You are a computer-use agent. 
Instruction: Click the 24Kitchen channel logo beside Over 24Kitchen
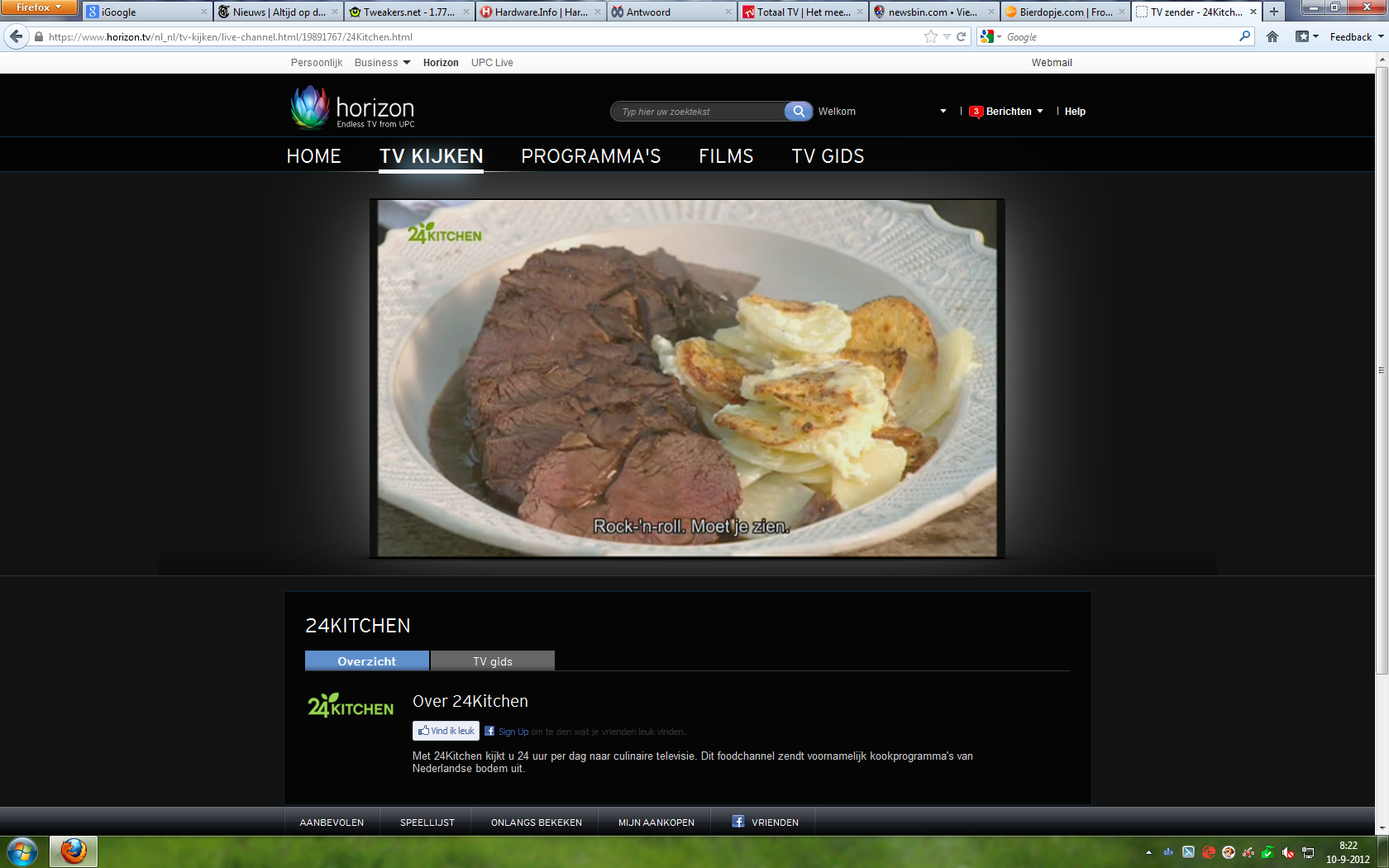tap(351, 705)
